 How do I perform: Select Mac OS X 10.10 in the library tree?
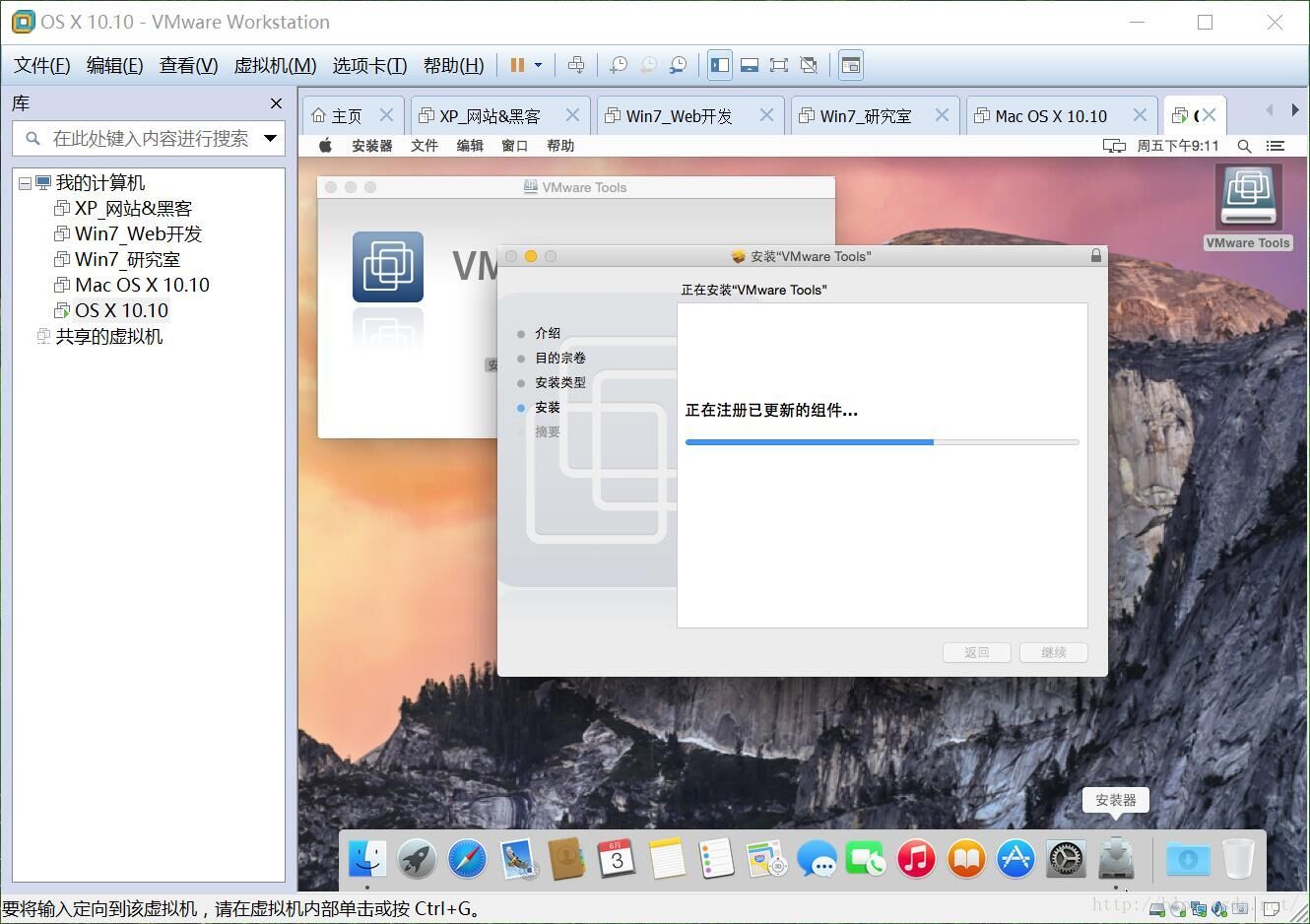142,286
